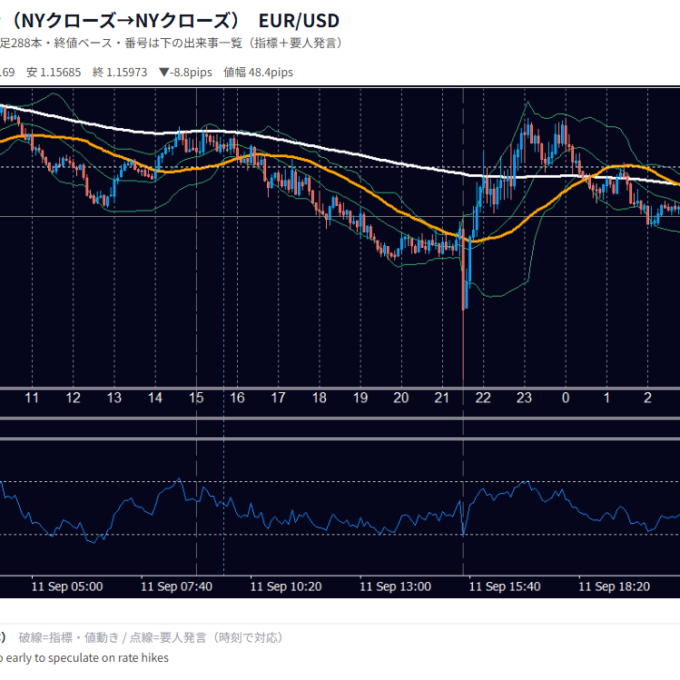The image size is (680, 680).
Task: Click the 11 Sep 05:00 time label
Action: [x=67, y=587]
